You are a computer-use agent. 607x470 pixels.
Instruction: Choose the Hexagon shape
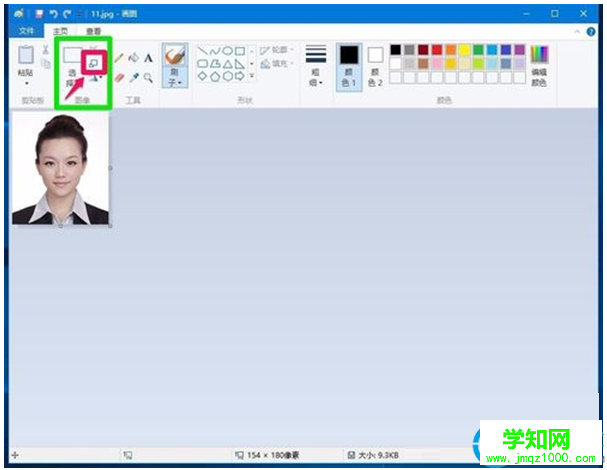[x=228, y=76]
